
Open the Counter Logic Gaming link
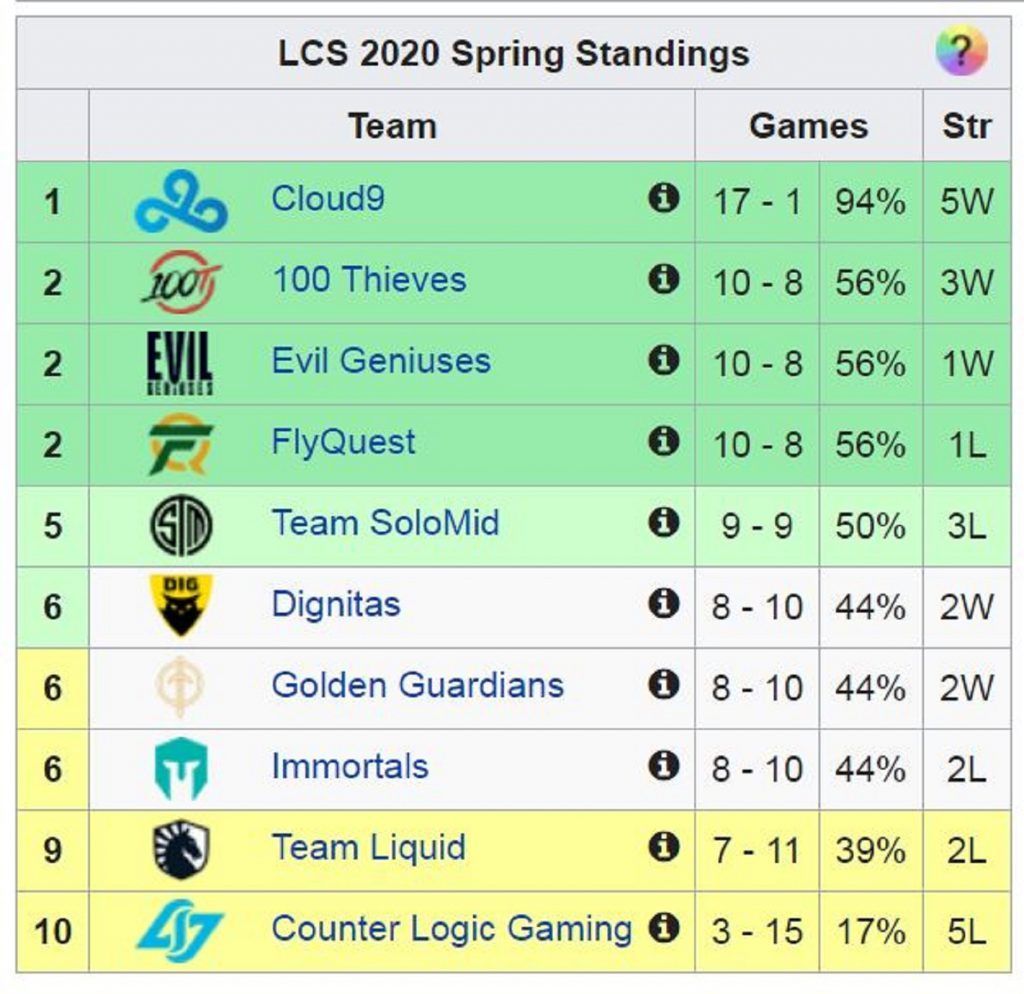pyautogui.click(x=451, y=929)
